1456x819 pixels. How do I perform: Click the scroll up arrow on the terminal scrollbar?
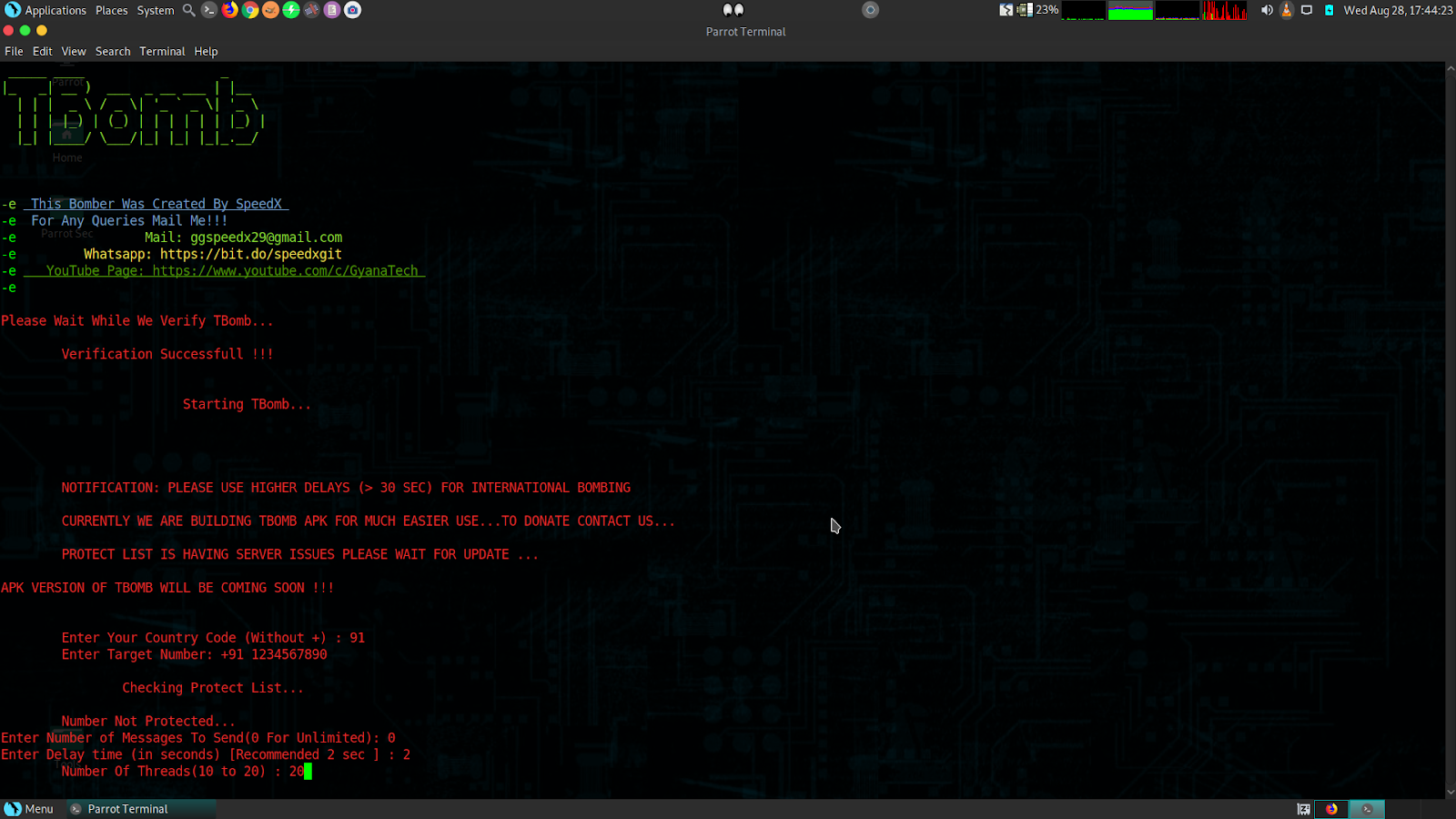[x=1451, y=68]
